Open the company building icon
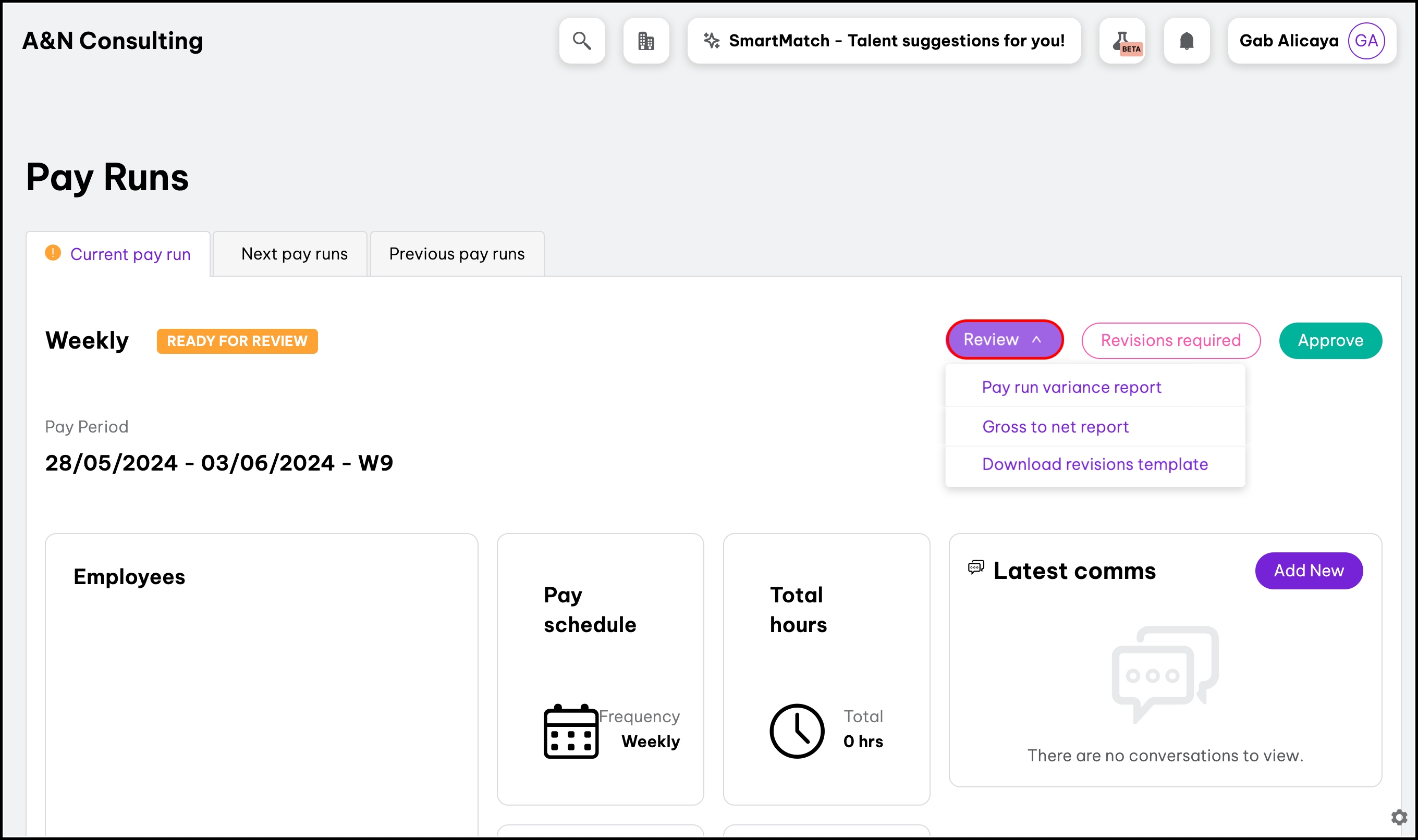This screenshot has width=1418, height=840. click(645, 41)
